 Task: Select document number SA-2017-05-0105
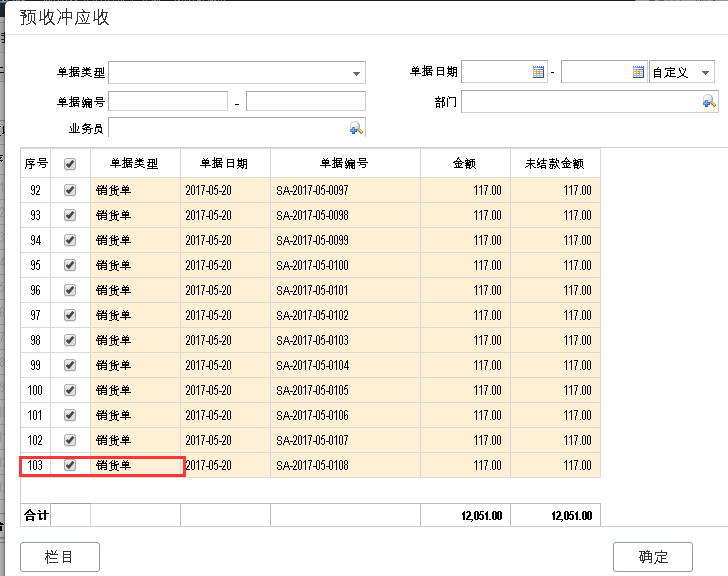pos(312,391)
